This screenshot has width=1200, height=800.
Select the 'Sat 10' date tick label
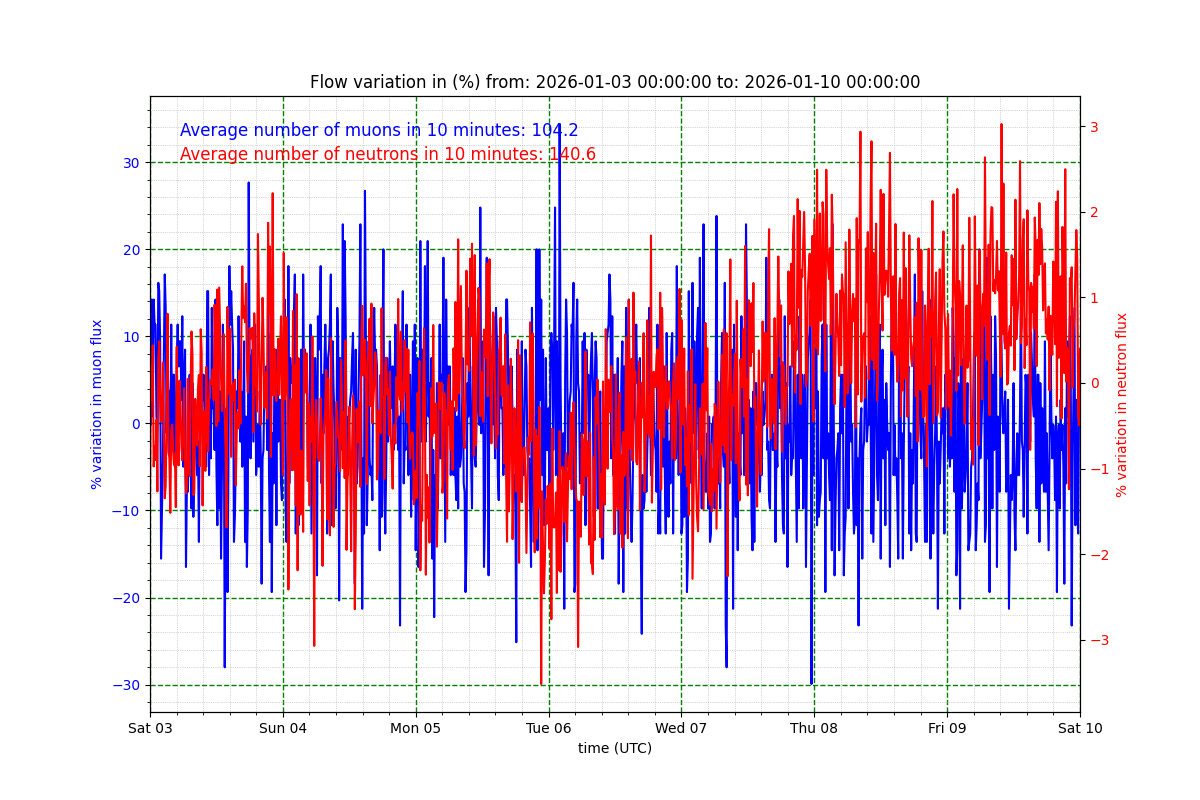click(x=1080, y=728)
